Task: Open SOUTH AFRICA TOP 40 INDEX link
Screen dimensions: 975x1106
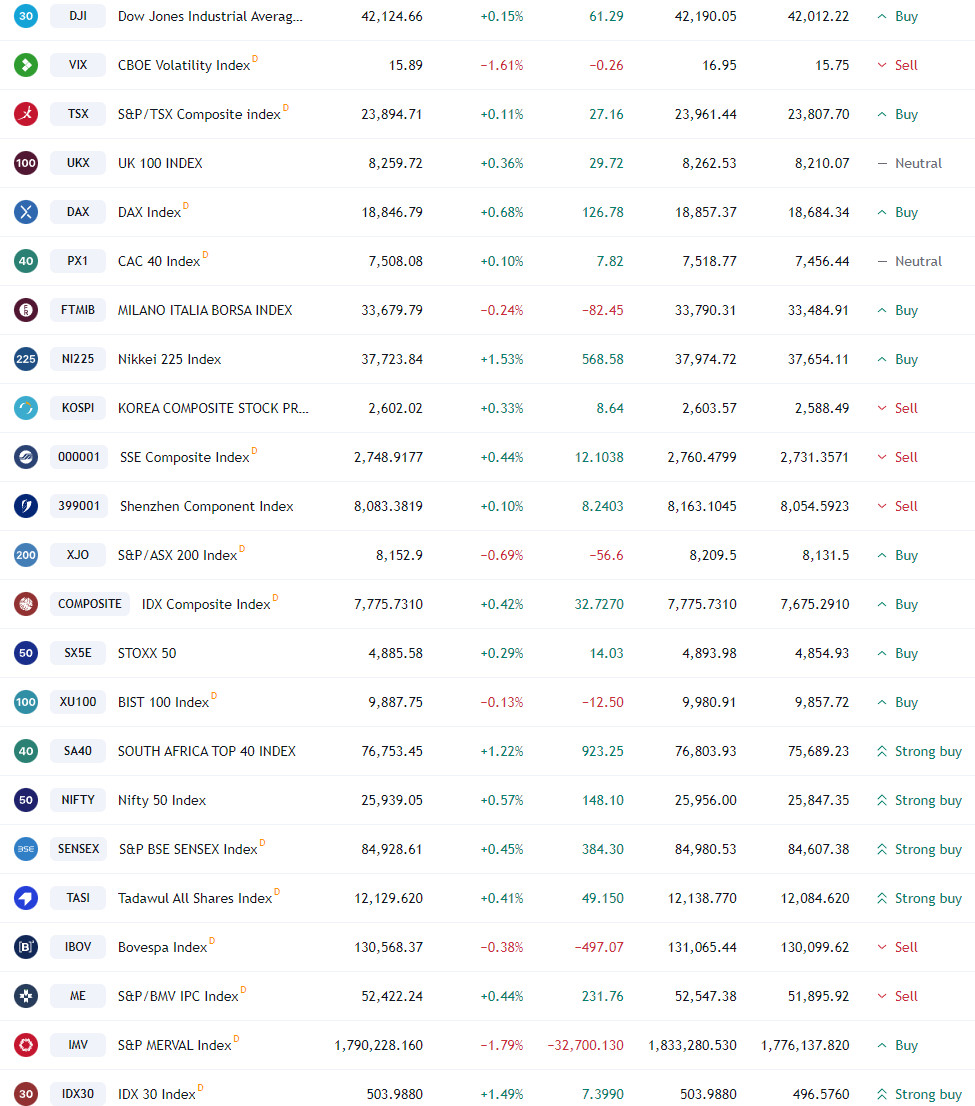Action: (x=207, y=751)
